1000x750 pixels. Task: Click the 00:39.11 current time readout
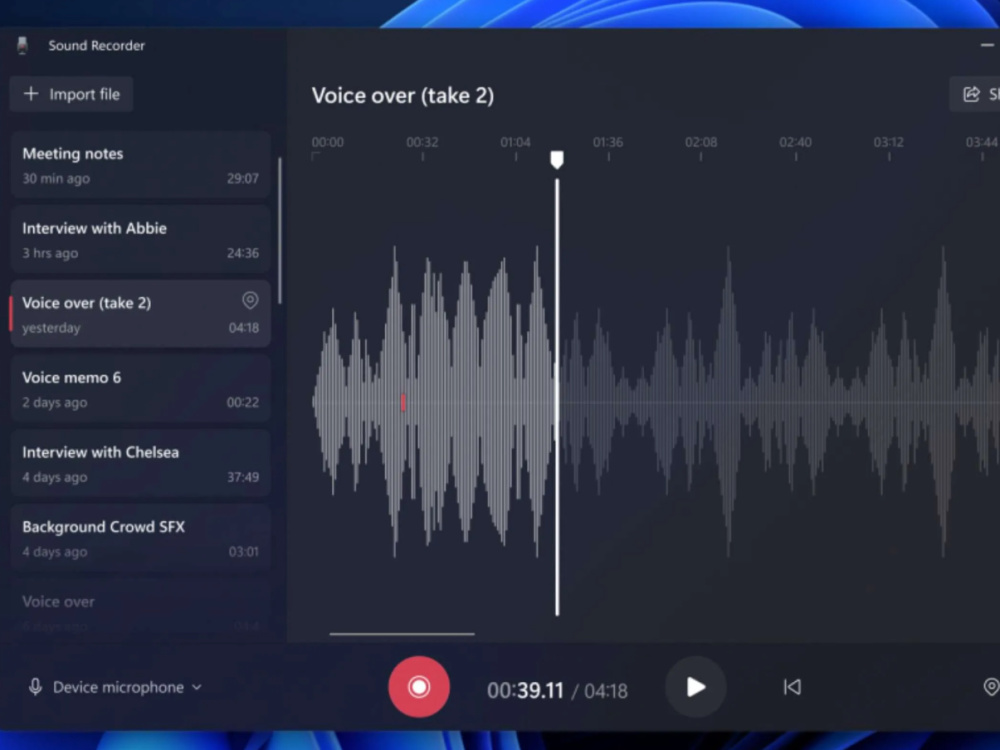(526, 690)
